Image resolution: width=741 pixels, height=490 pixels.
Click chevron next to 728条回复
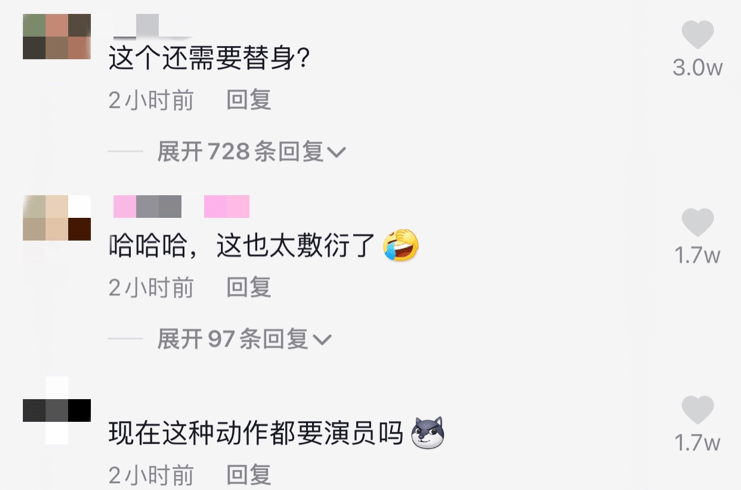[336, 153]
